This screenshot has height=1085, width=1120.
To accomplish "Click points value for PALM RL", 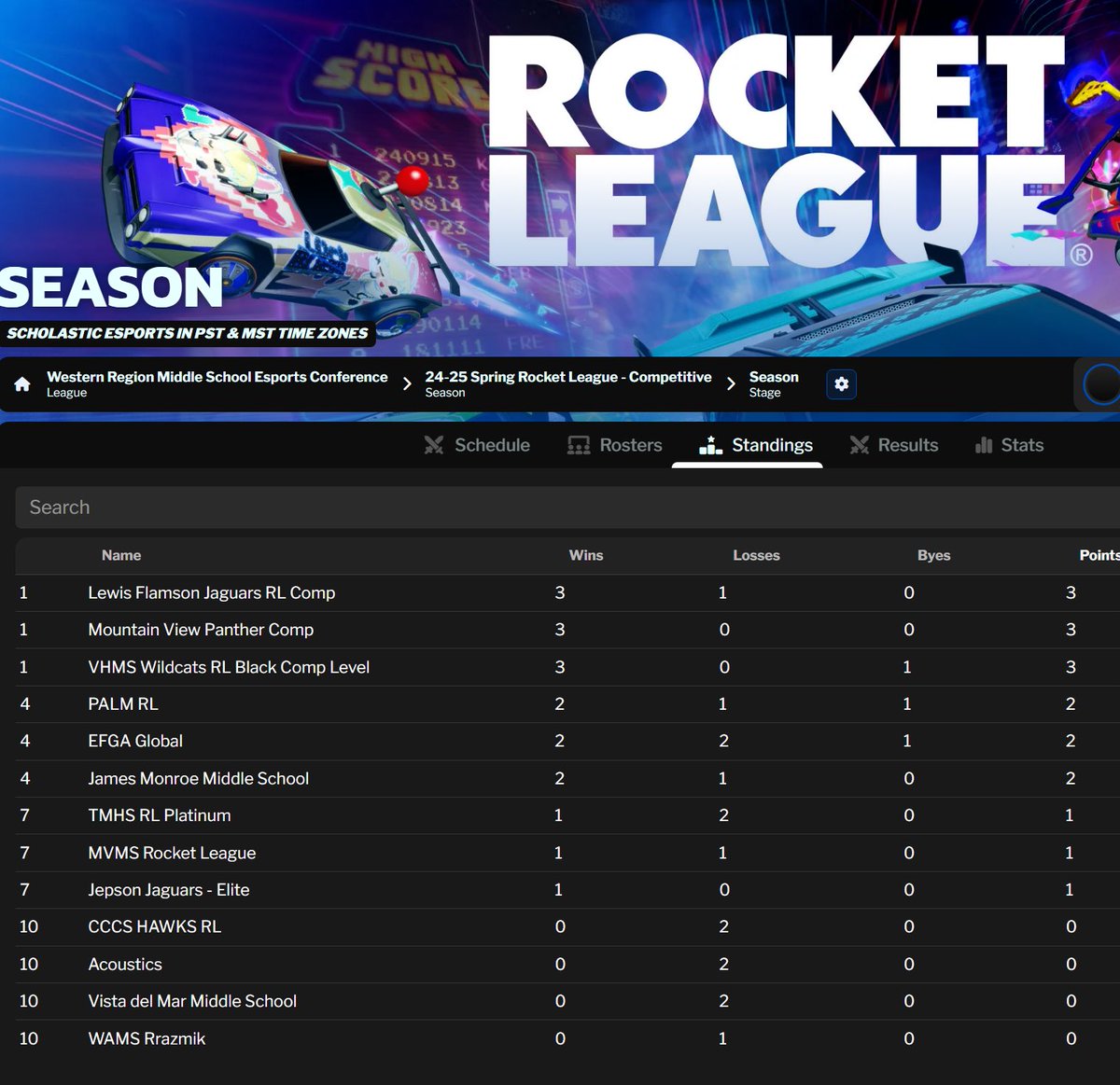I will (x=1071, y=704).
